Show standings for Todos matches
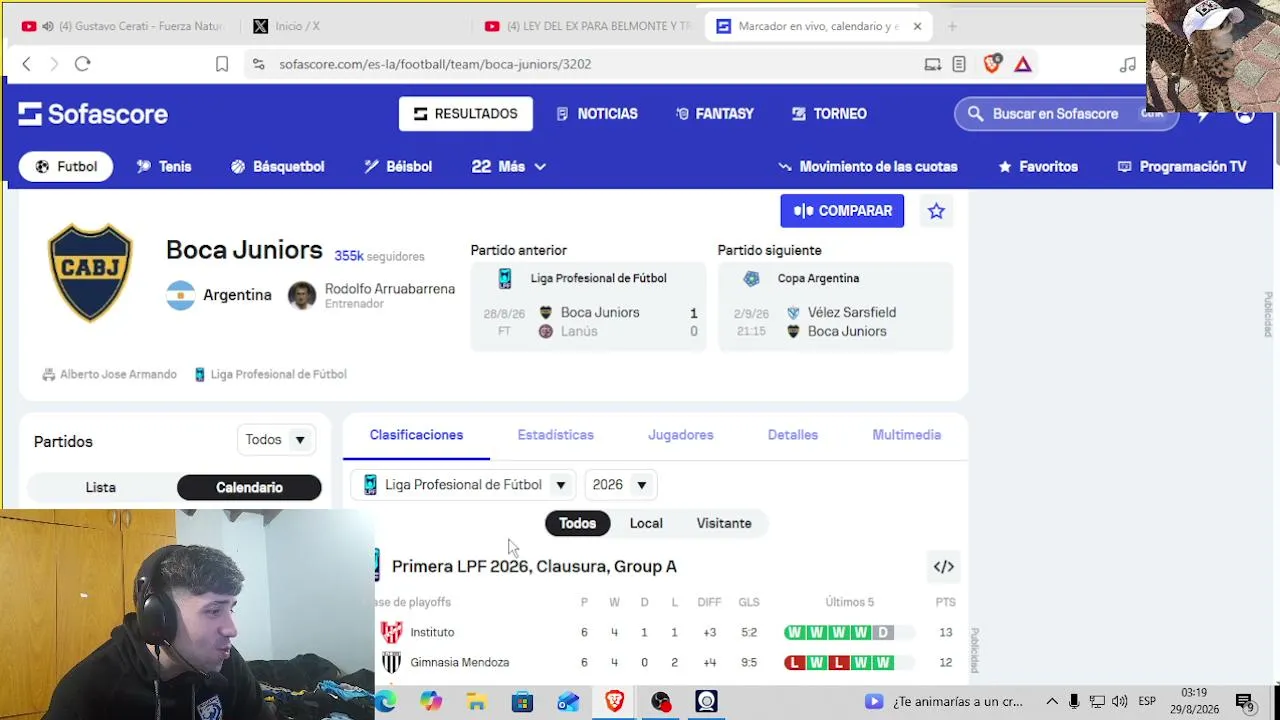Viewport: 1280px width, 720px height. (x=577, y=523)
